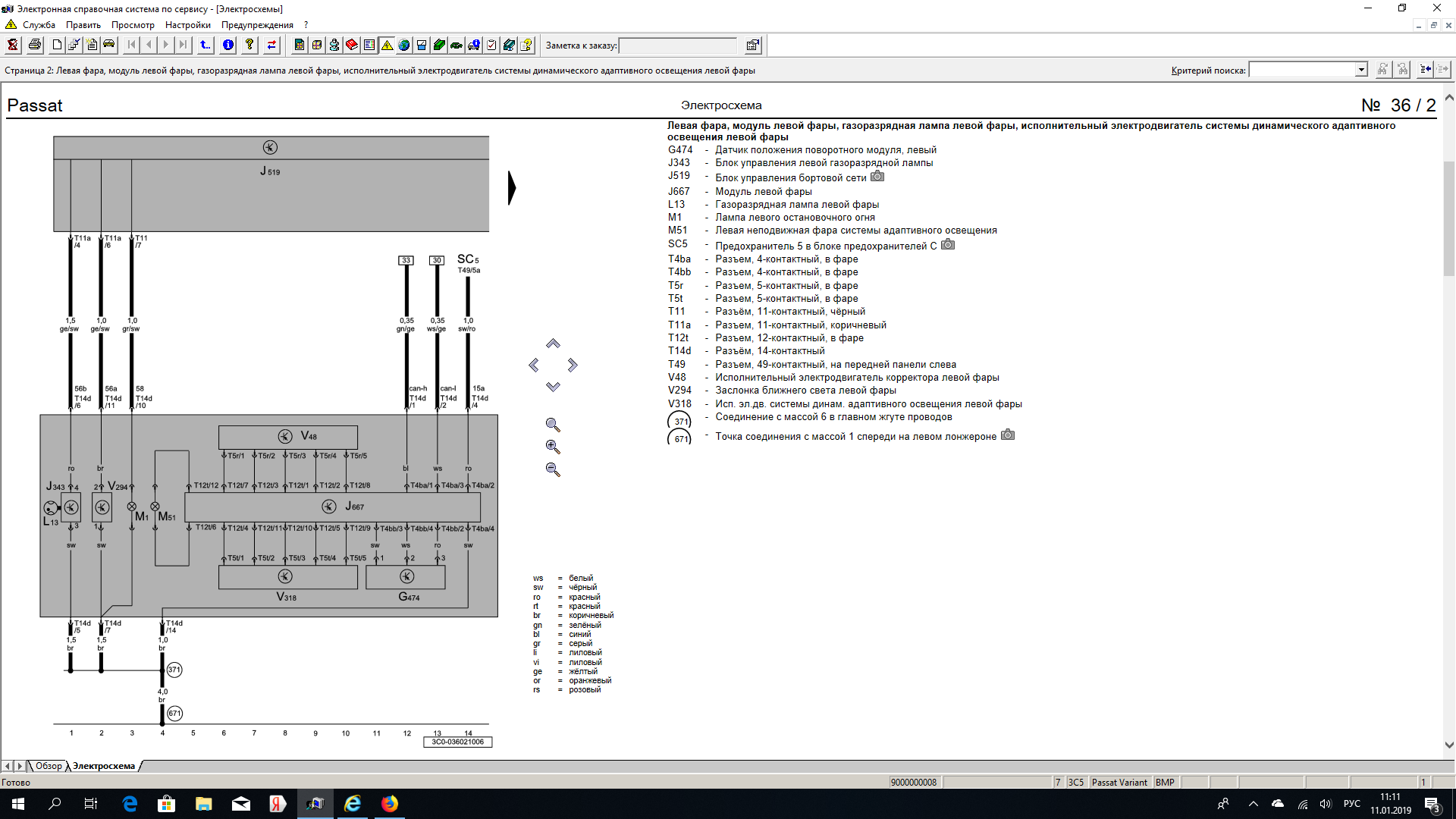Pan diagram up with arrow icon
Viewport: 1456px width, 819px height.
553,344
